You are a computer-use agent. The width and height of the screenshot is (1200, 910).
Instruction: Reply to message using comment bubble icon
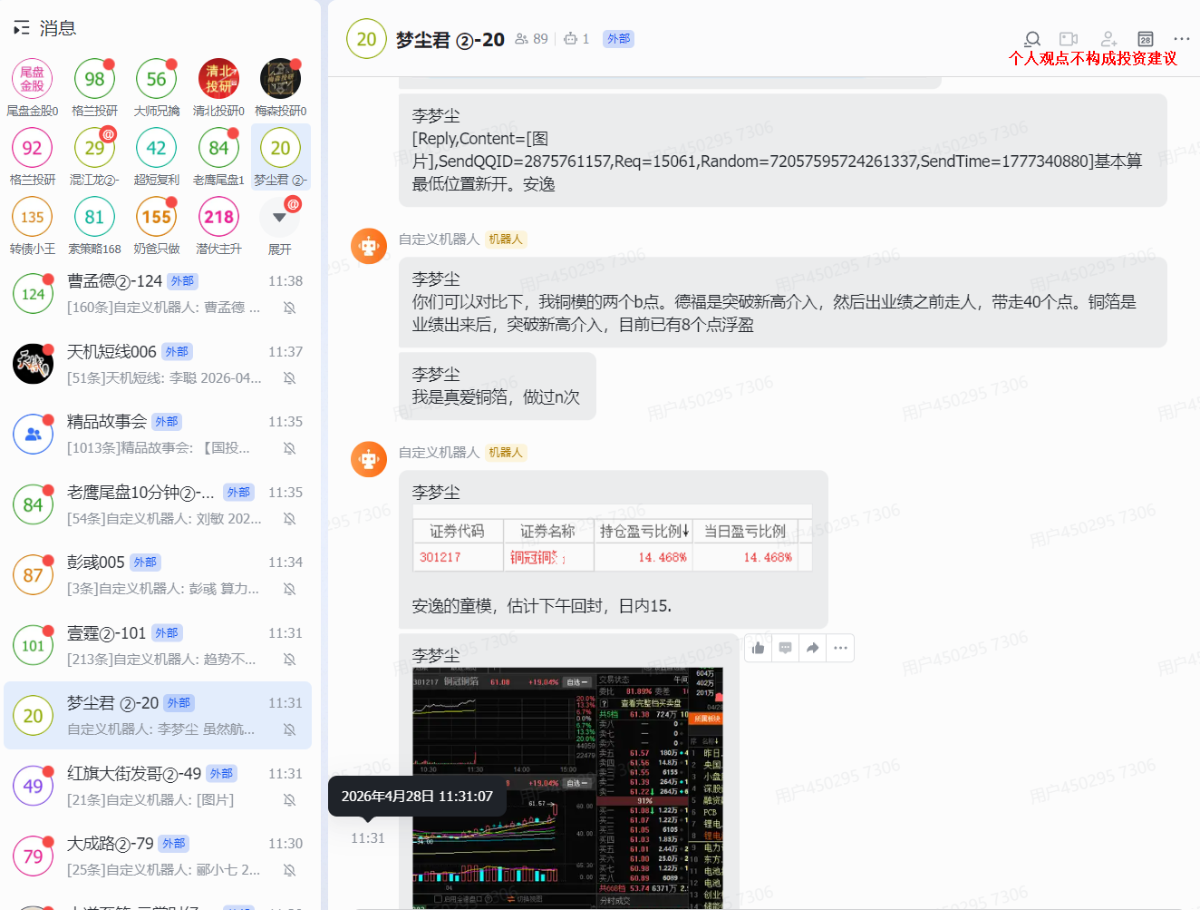pyautogui.click(x=786, y=648)
